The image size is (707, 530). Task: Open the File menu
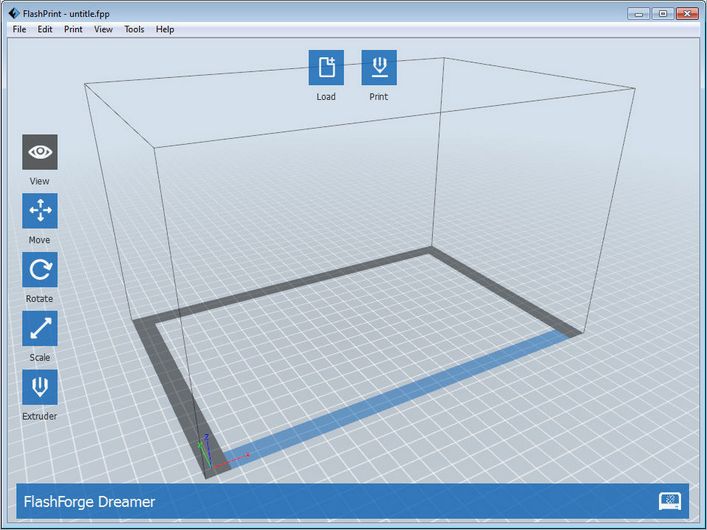20,29
